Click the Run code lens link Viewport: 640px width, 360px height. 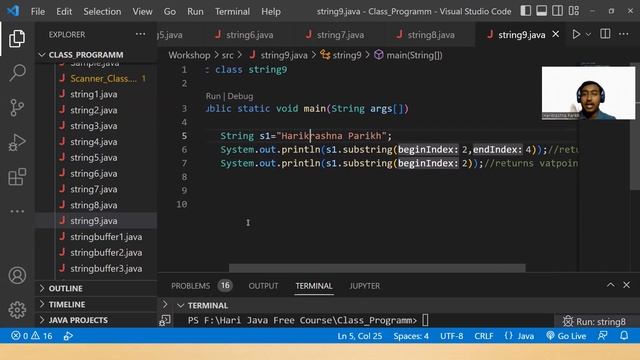[x=213, y=96]
